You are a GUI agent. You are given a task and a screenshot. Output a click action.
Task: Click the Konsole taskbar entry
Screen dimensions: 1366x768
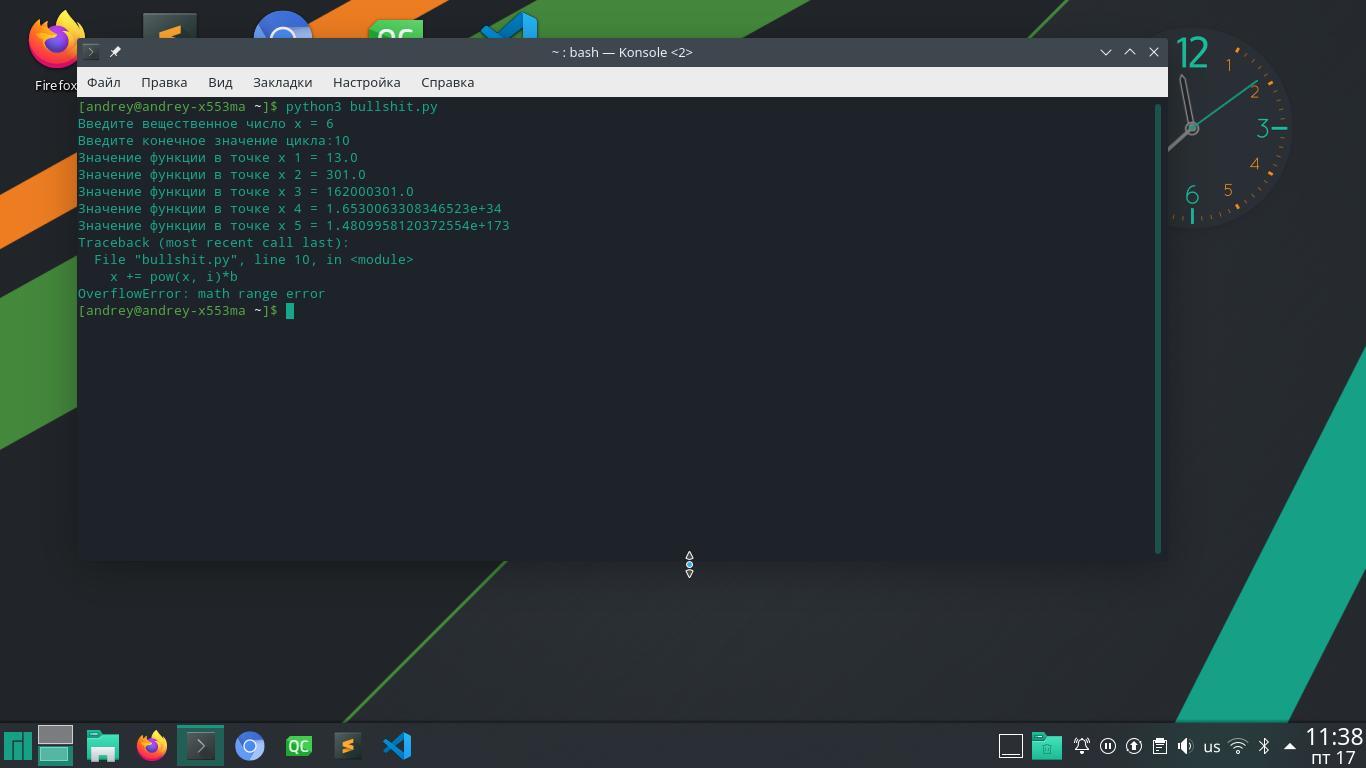point(201,746)
